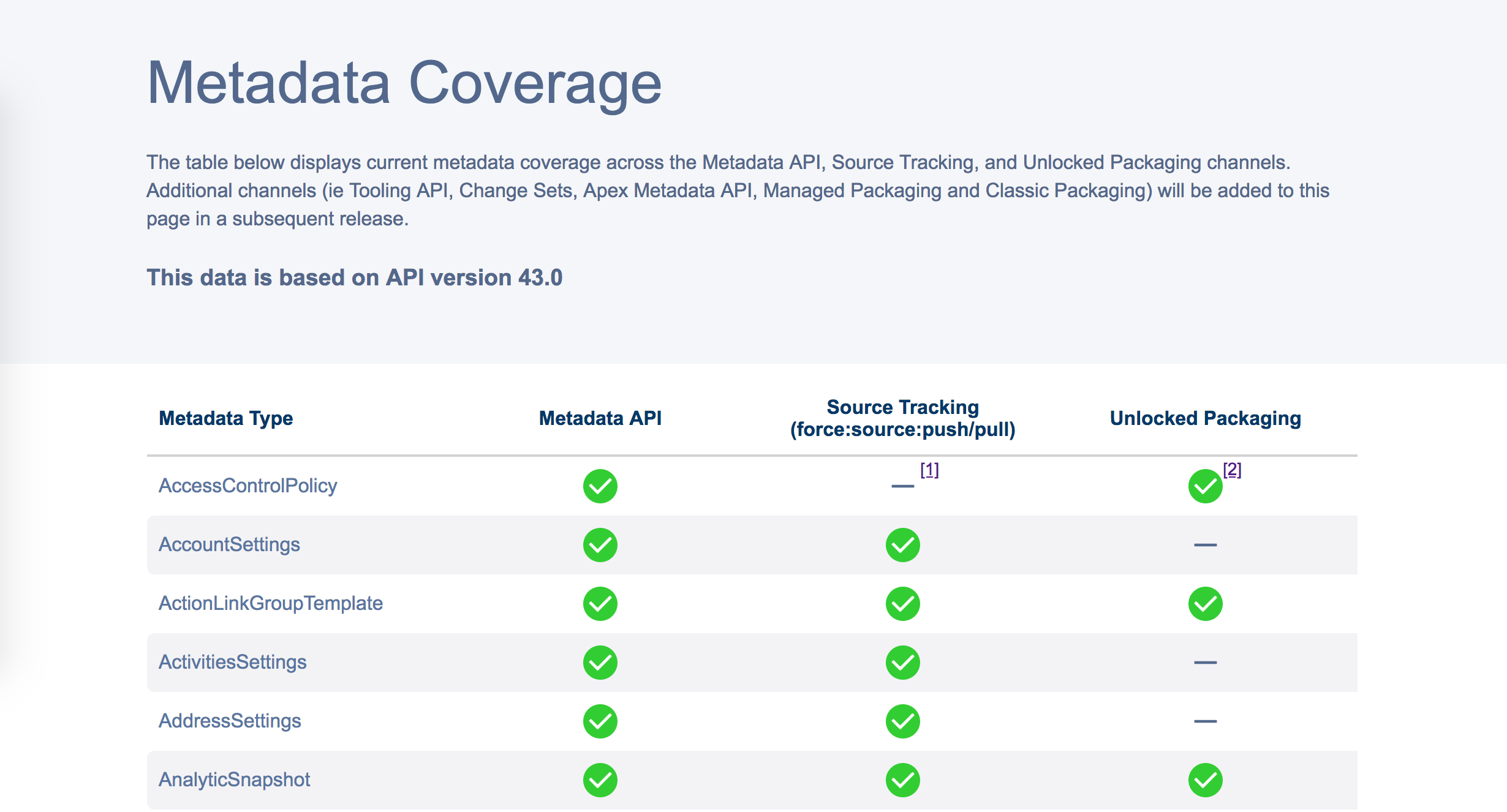Click the dash under Unlocked Packaging for AddressSettings
Image resolution: width=1507 pixels, height=812 pixels.
(x=1204, y=721)
